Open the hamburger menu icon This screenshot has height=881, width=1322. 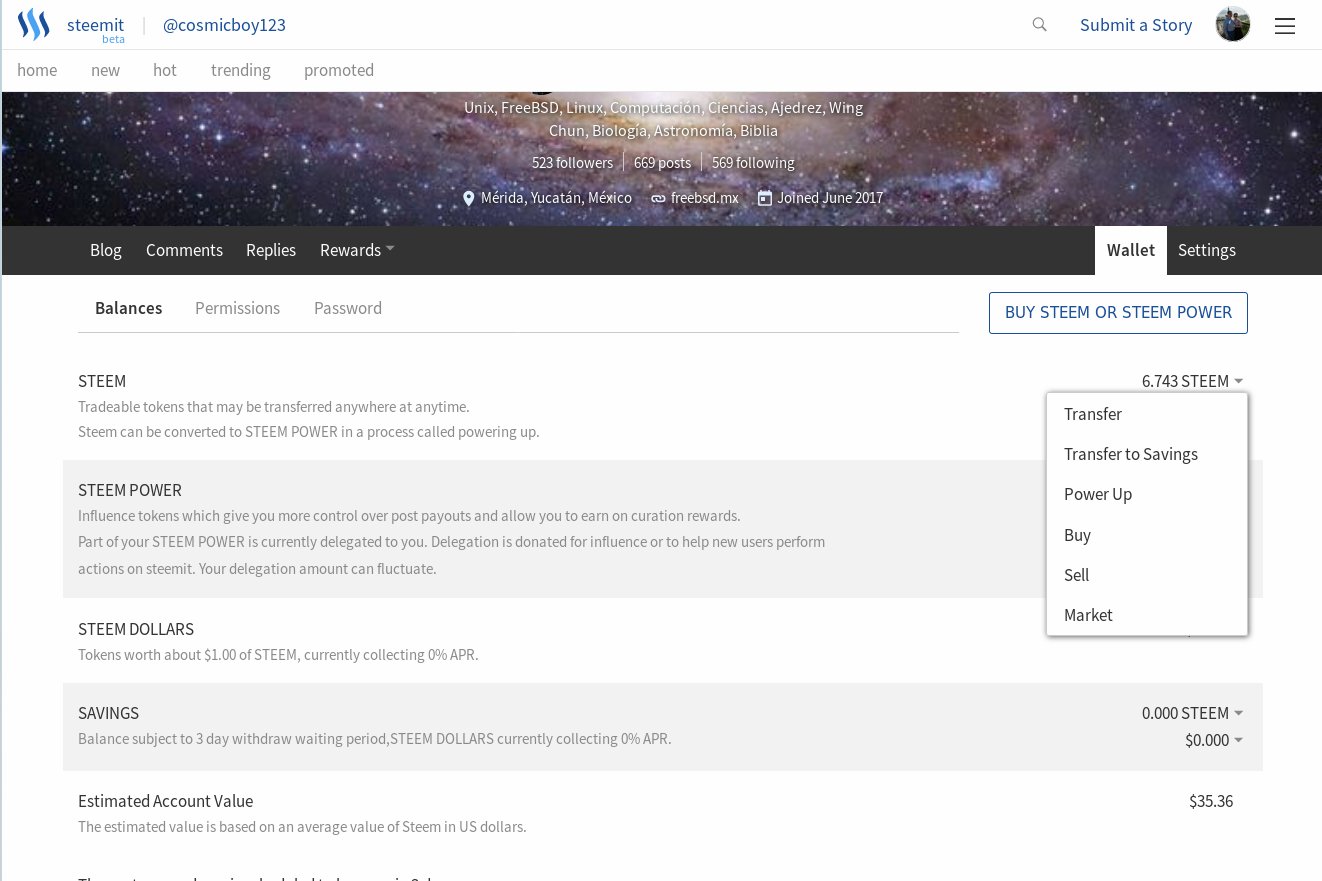point(1285,26)
